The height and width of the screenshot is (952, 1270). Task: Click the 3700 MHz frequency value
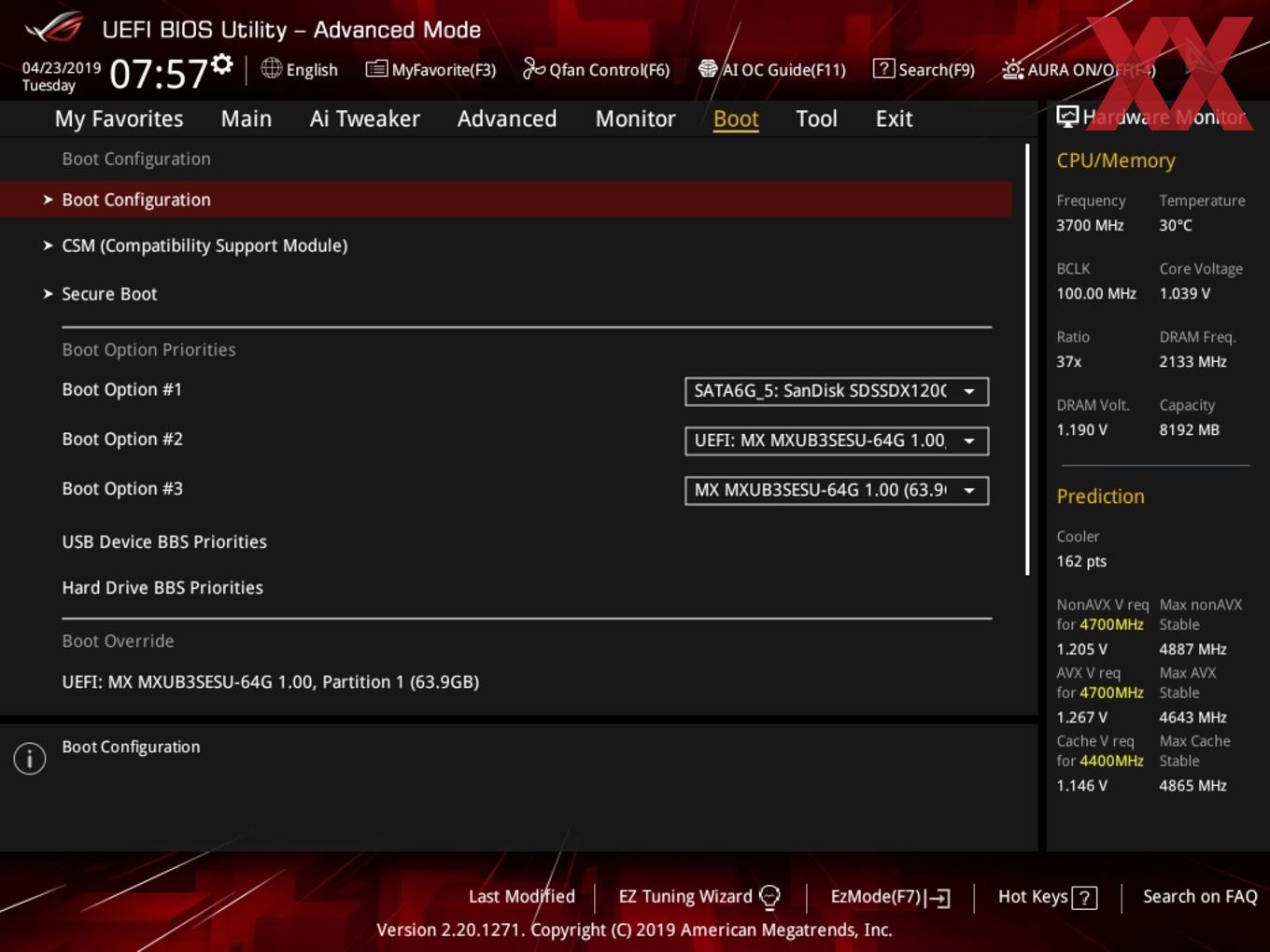[1090, 226]
